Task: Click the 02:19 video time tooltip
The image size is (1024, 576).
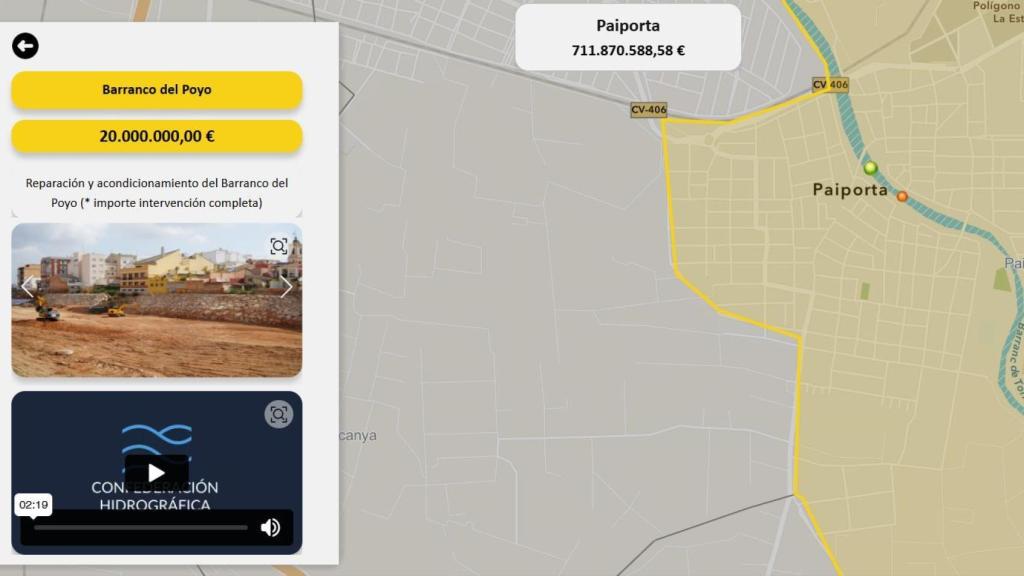Action: pos(34,505)
